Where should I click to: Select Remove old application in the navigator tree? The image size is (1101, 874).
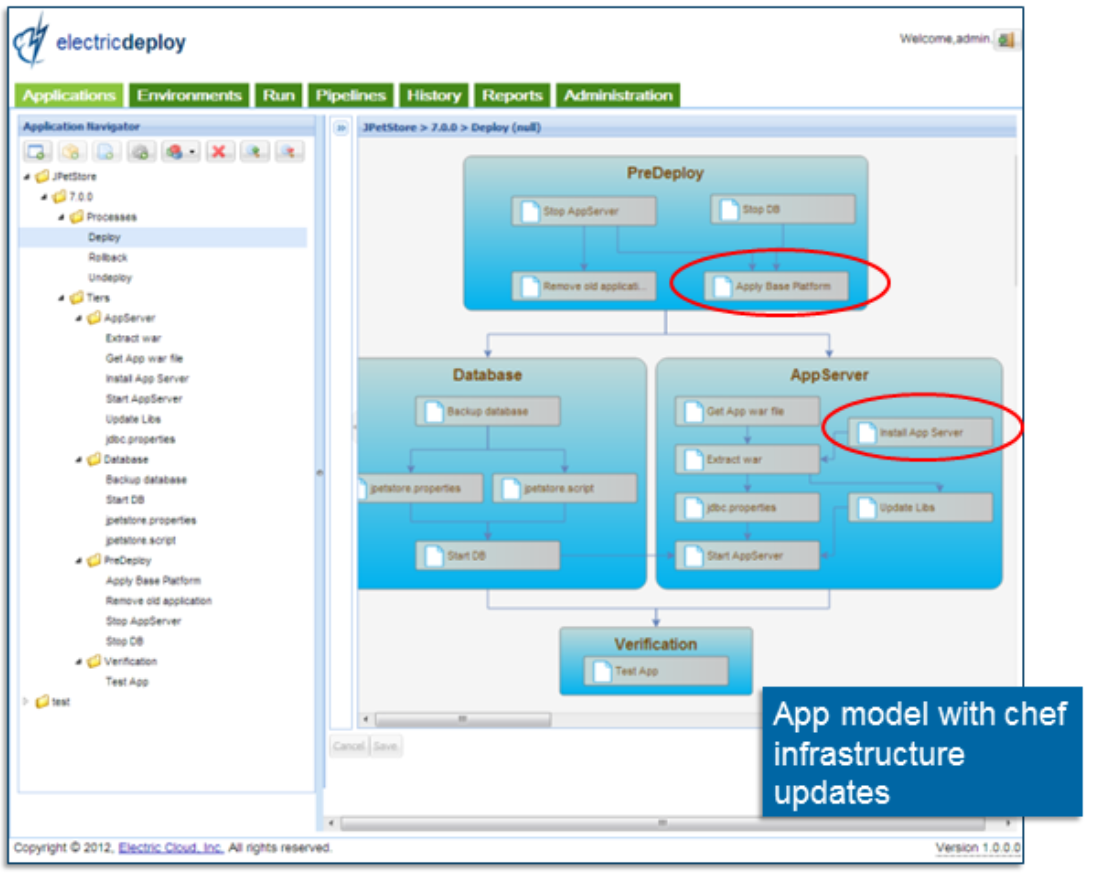click(159, 601)
